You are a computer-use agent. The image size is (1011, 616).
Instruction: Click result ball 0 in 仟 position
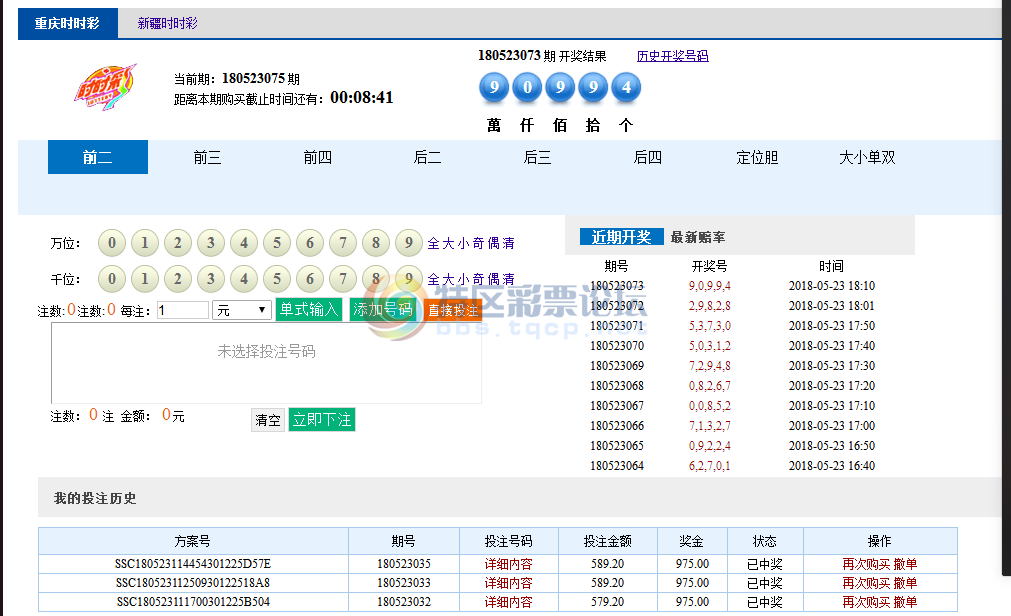coord(527,87)
